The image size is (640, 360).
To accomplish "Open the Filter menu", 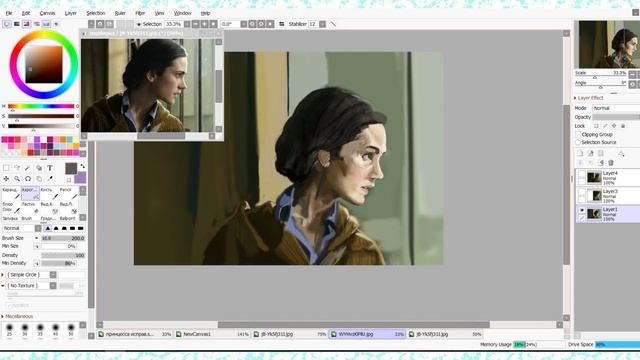I will 140,13.
